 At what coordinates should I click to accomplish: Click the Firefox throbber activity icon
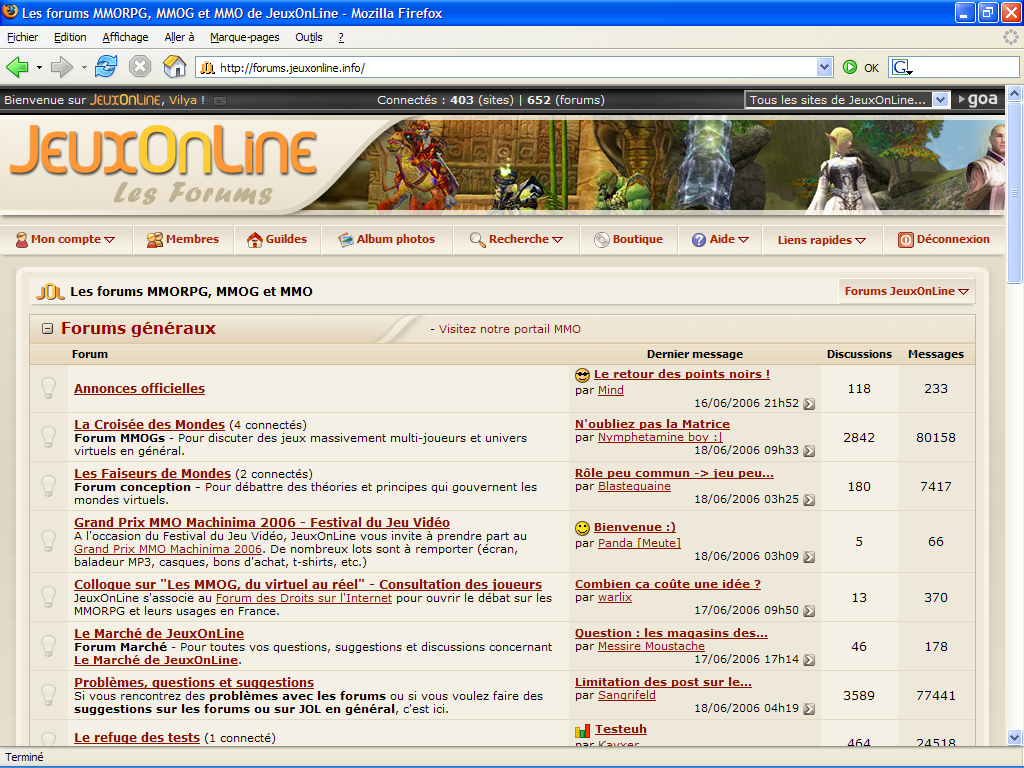coord(1011,37)
